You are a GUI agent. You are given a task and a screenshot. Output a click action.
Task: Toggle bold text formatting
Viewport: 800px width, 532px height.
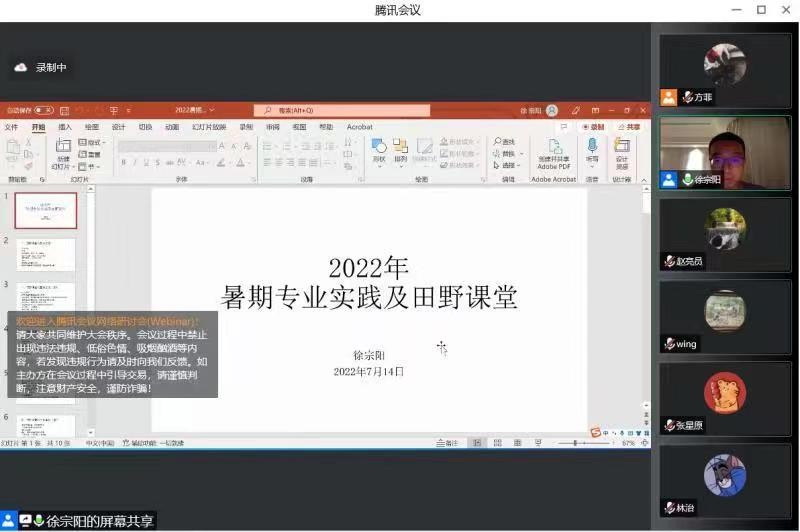point(123,162)
